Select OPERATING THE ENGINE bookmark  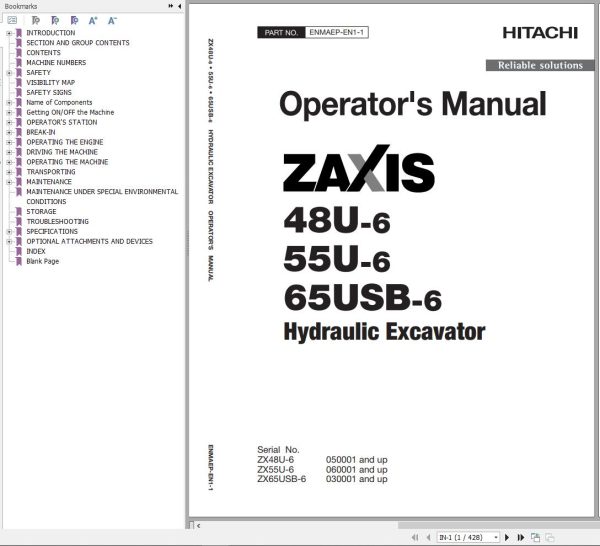(x=65, y=142)
